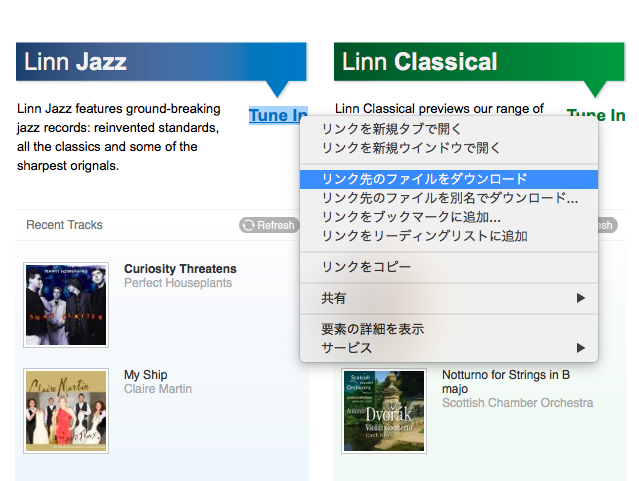Choose リンクをブックマークに追加... entry
The height and width of the screenshot is (481, 639).
(449, 217)
